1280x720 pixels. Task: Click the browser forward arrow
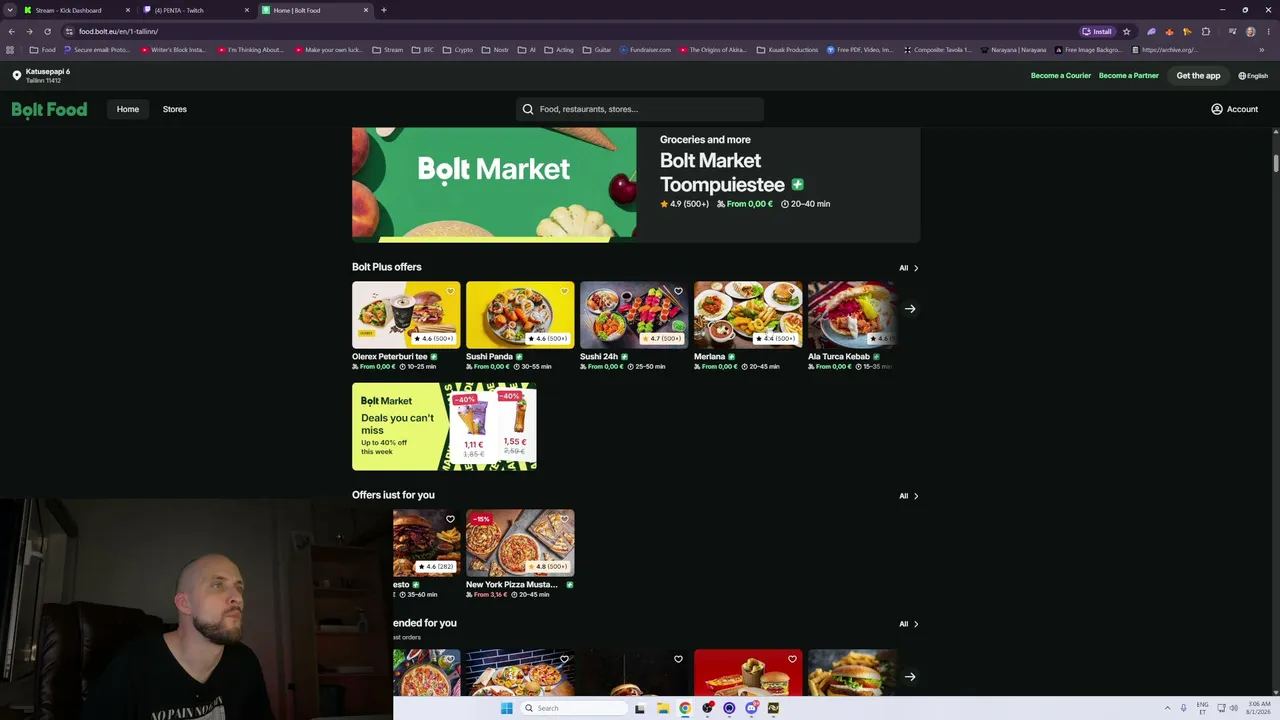pos(29,31)
